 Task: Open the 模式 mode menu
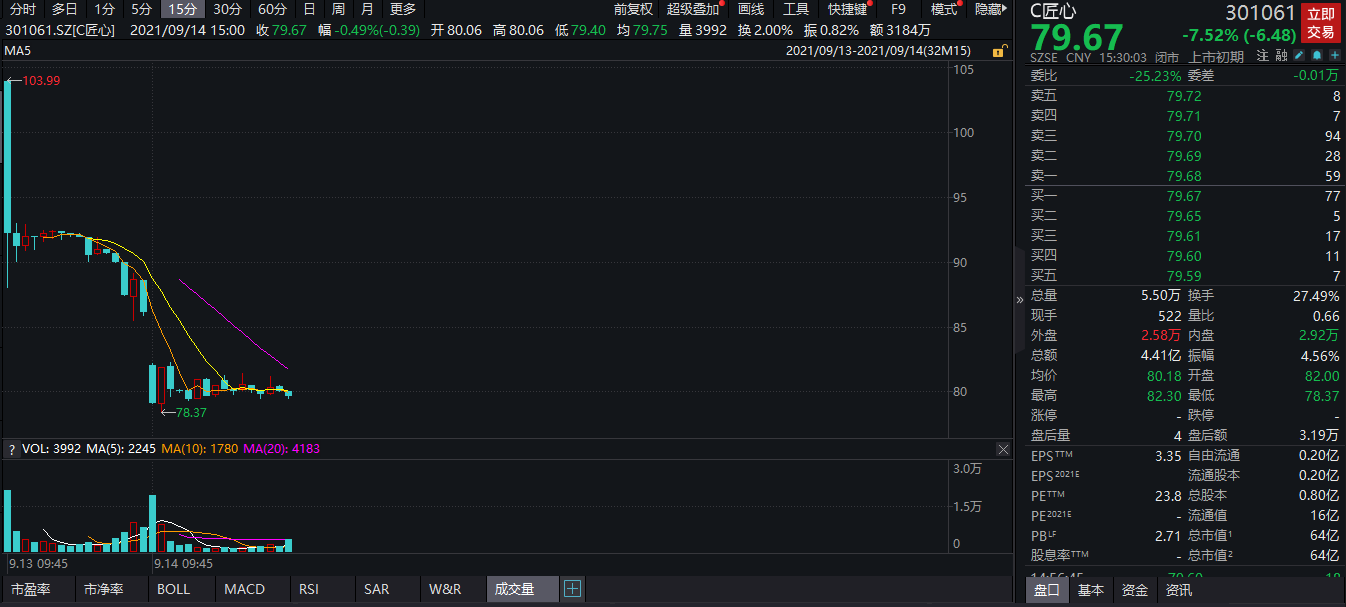pos(943,9)
